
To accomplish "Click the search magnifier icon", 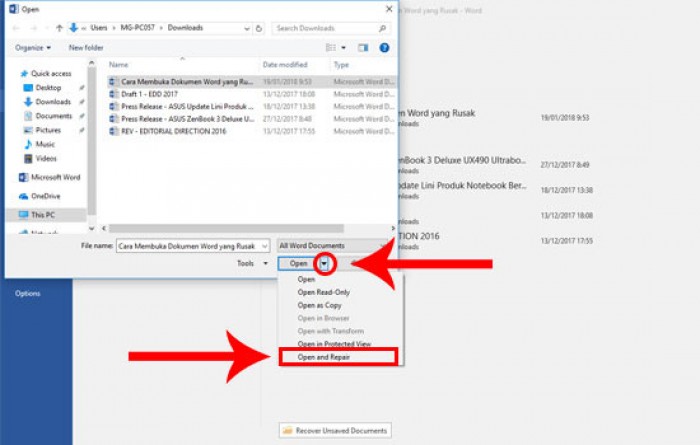I will (x=382, y=28).
